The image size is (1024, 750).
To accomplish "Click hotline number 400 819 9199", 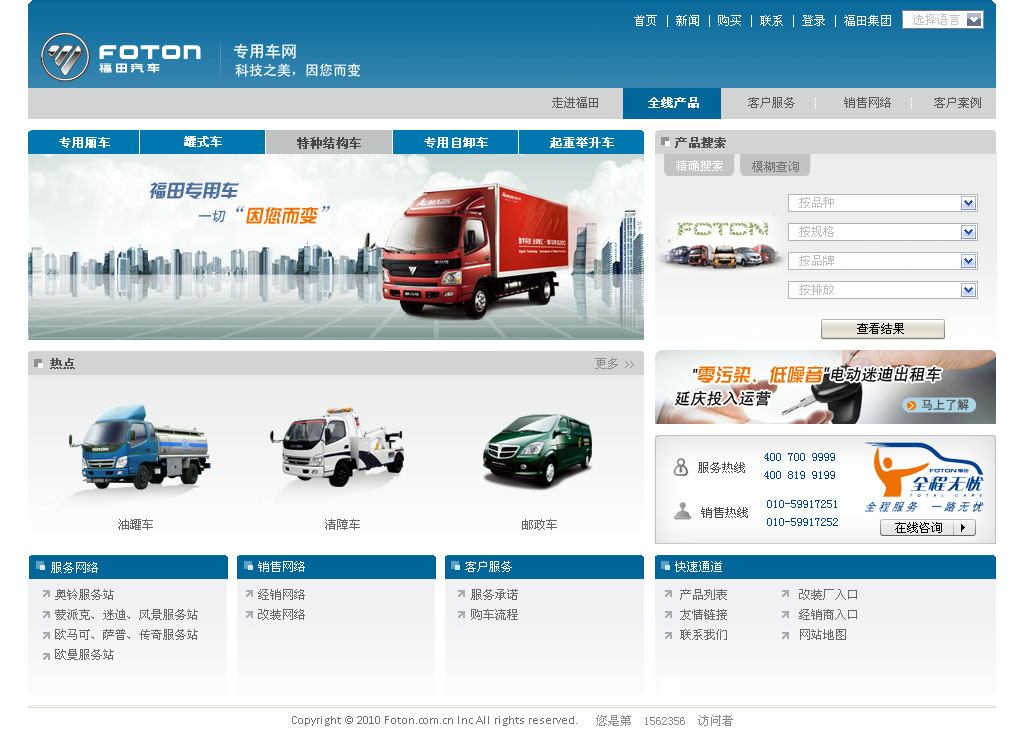I will coord(799,476).
